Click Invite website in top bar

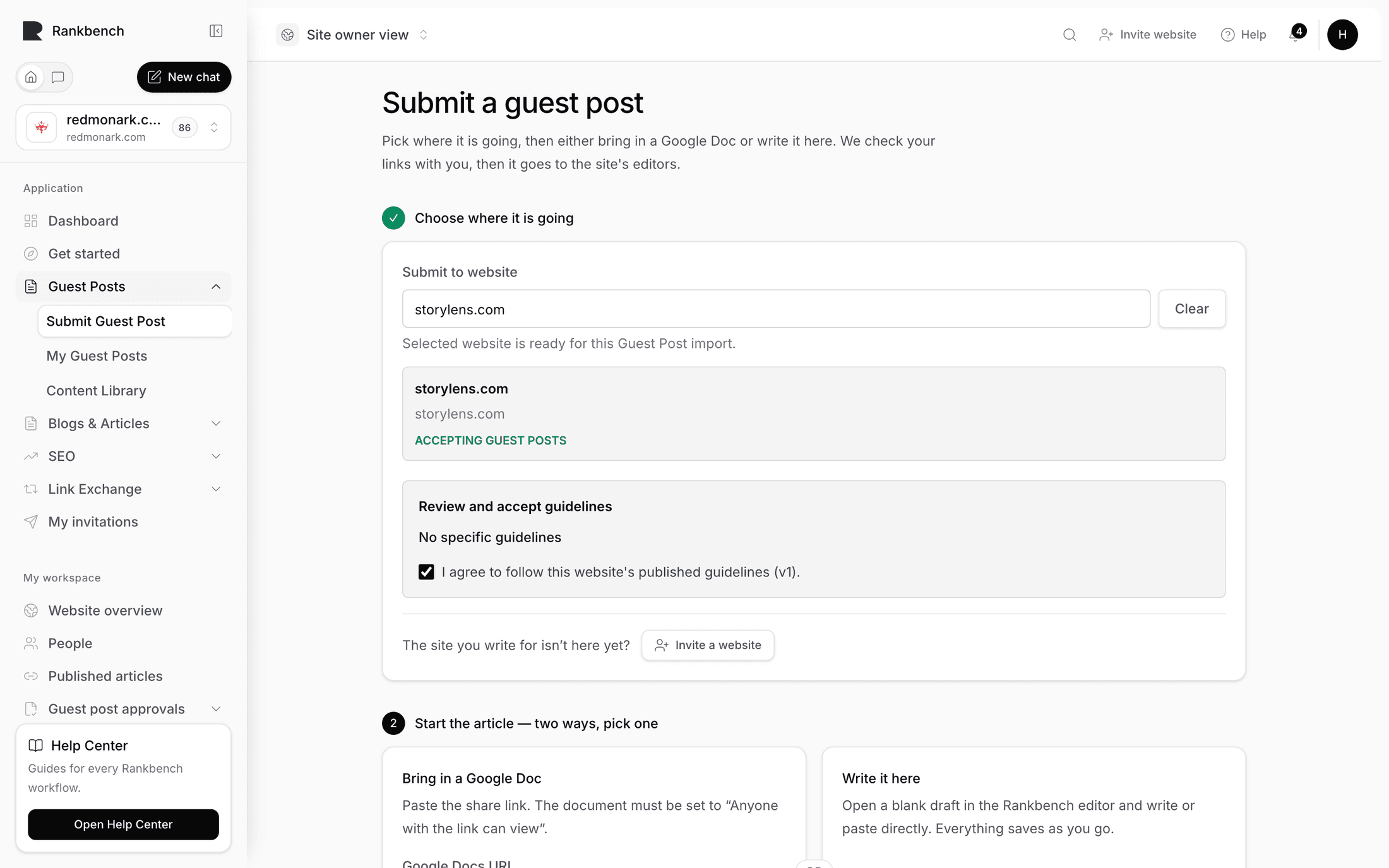click(x=1147, y=35)
